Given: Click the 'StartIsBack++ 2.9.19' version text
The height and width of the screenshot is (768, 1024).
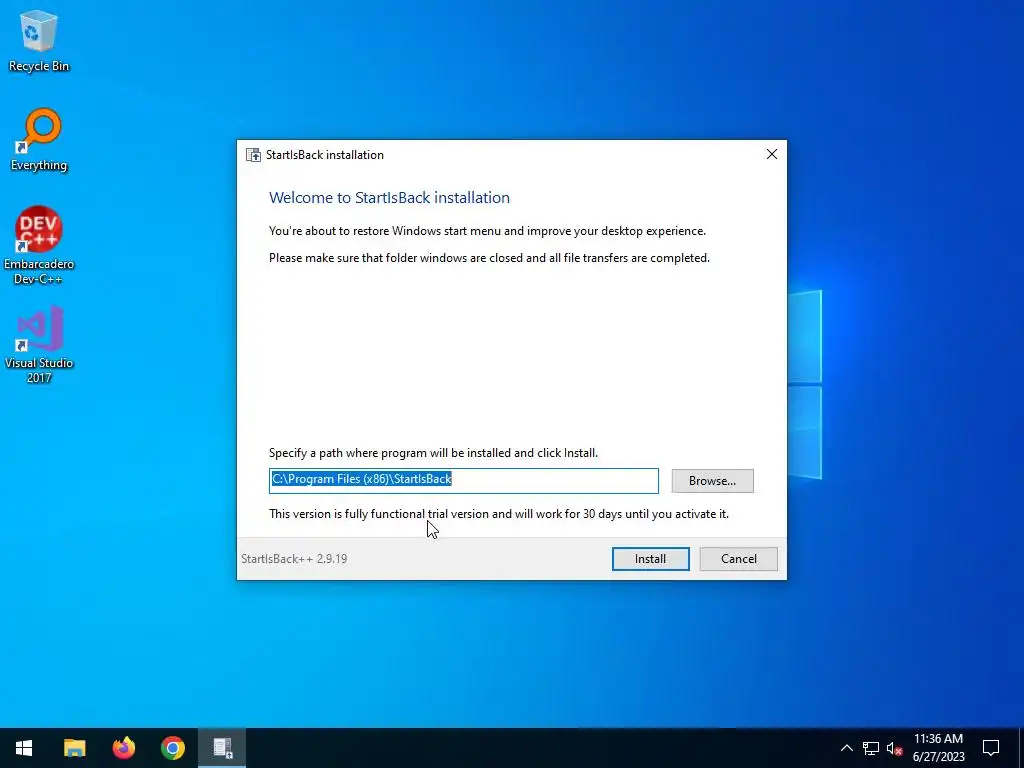Looking at the screenshot, I should (x=294, y=559).
